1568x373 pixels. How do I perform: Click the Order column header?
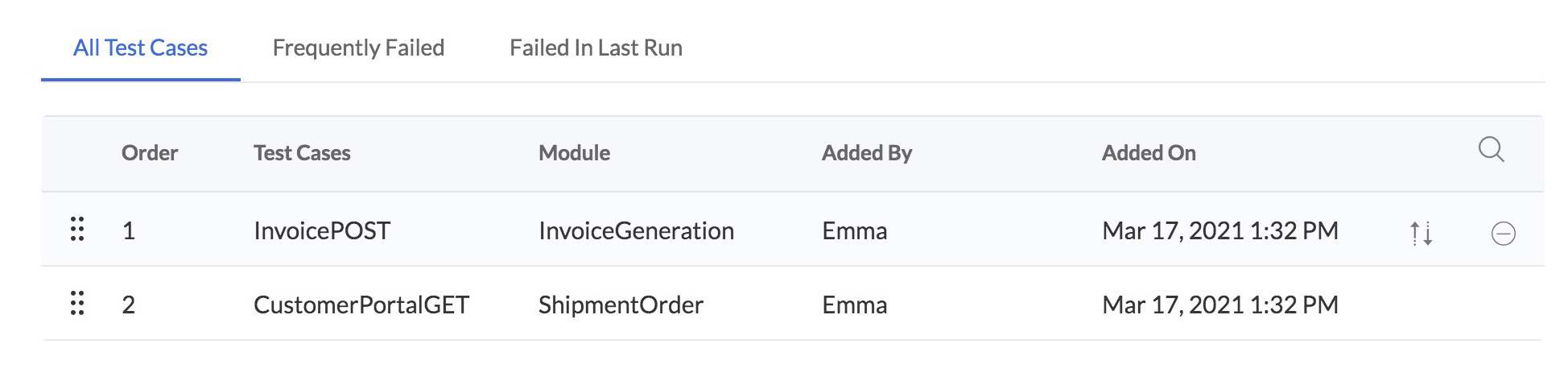pos(150,153)
